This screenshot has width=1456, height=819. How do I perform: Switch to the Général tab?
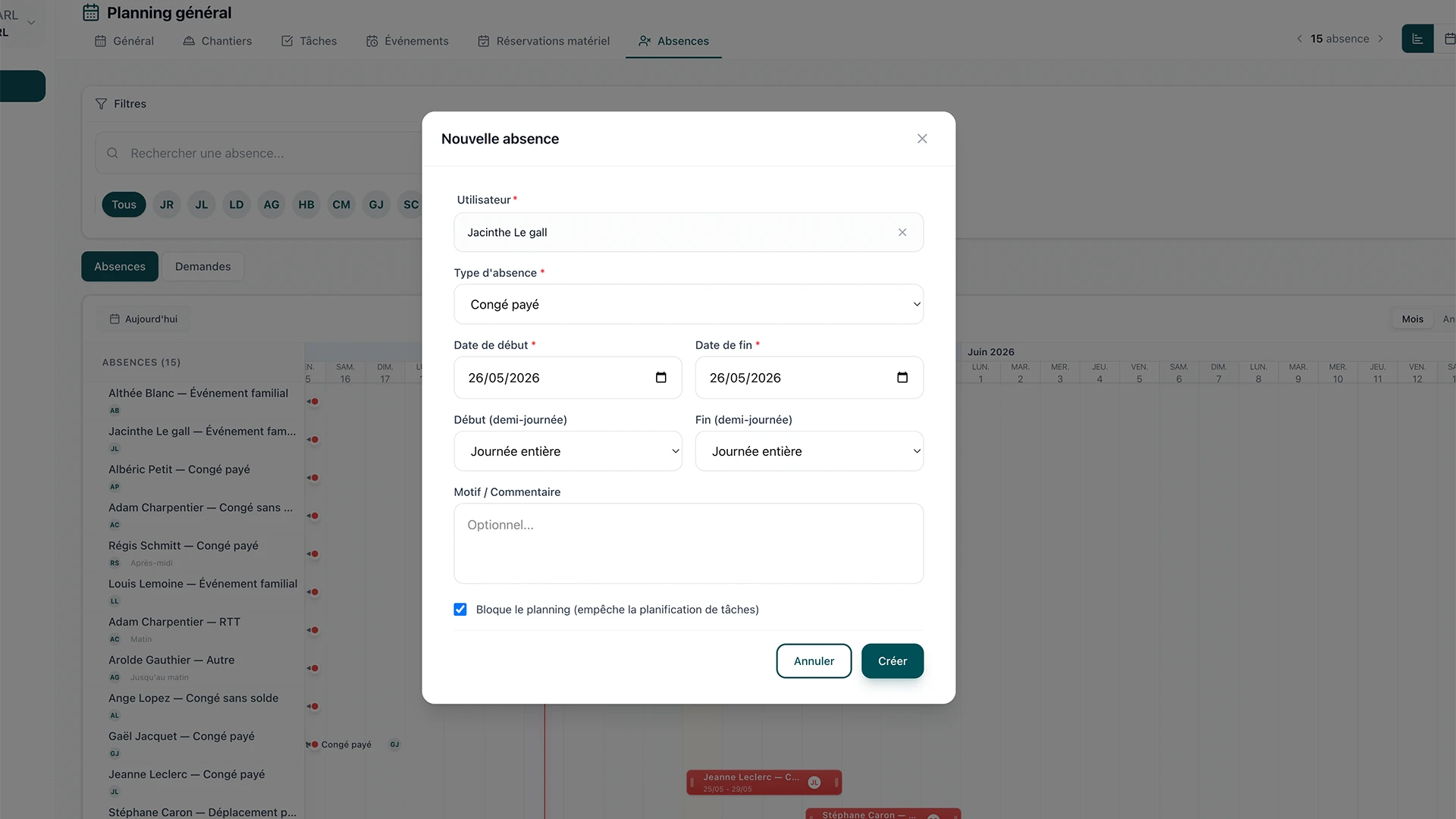124,41
